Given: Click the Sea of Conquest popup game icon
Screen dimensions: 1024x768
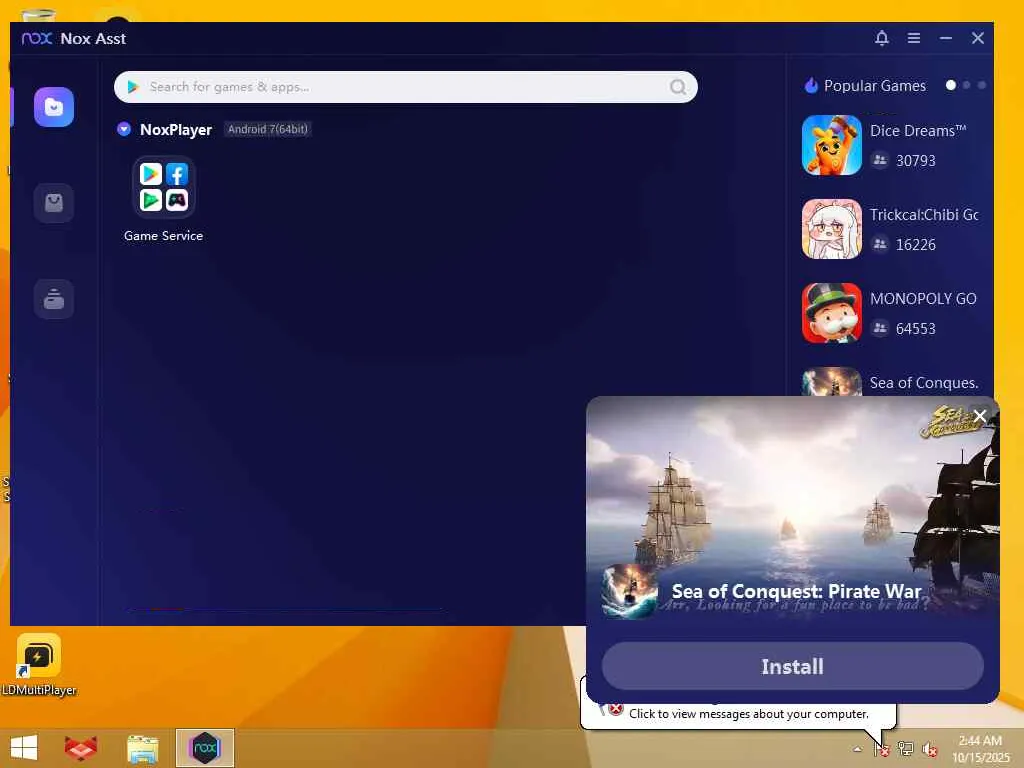Looking at the screenshot, I should [x=629, y=592].
